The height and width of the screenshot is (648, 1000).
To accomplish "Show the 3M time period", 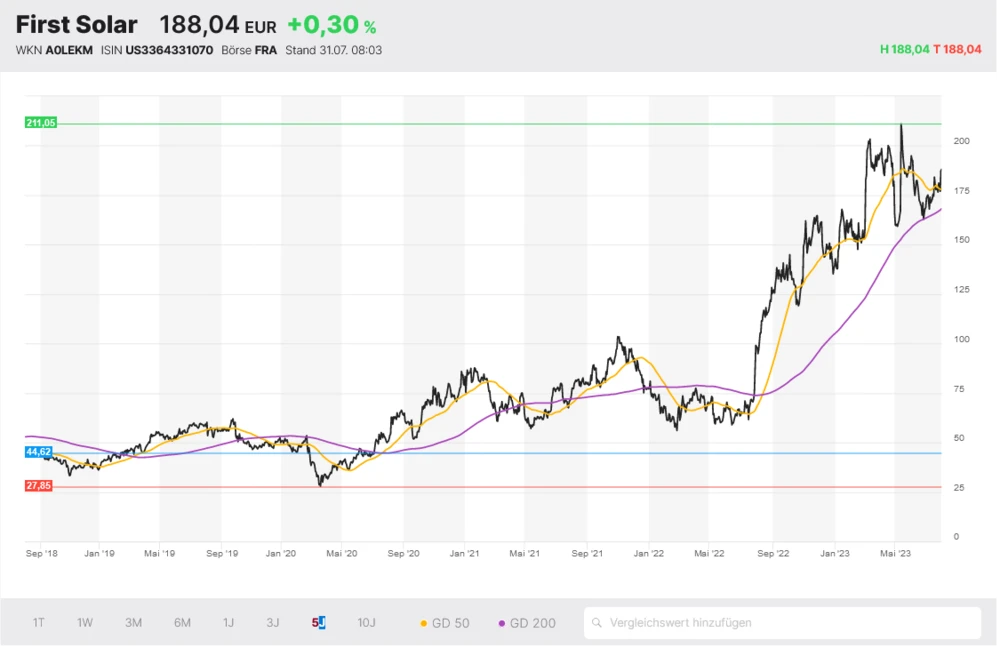I will pos(133,623).
